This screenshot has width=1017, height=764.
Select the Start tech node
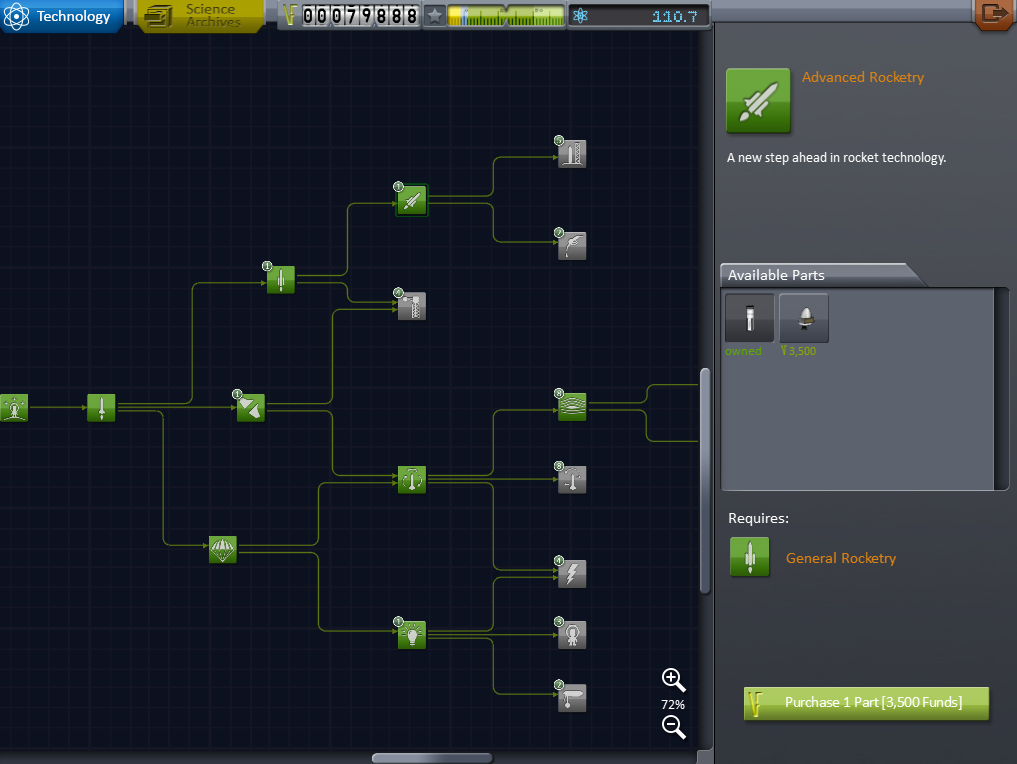(13, 407)
